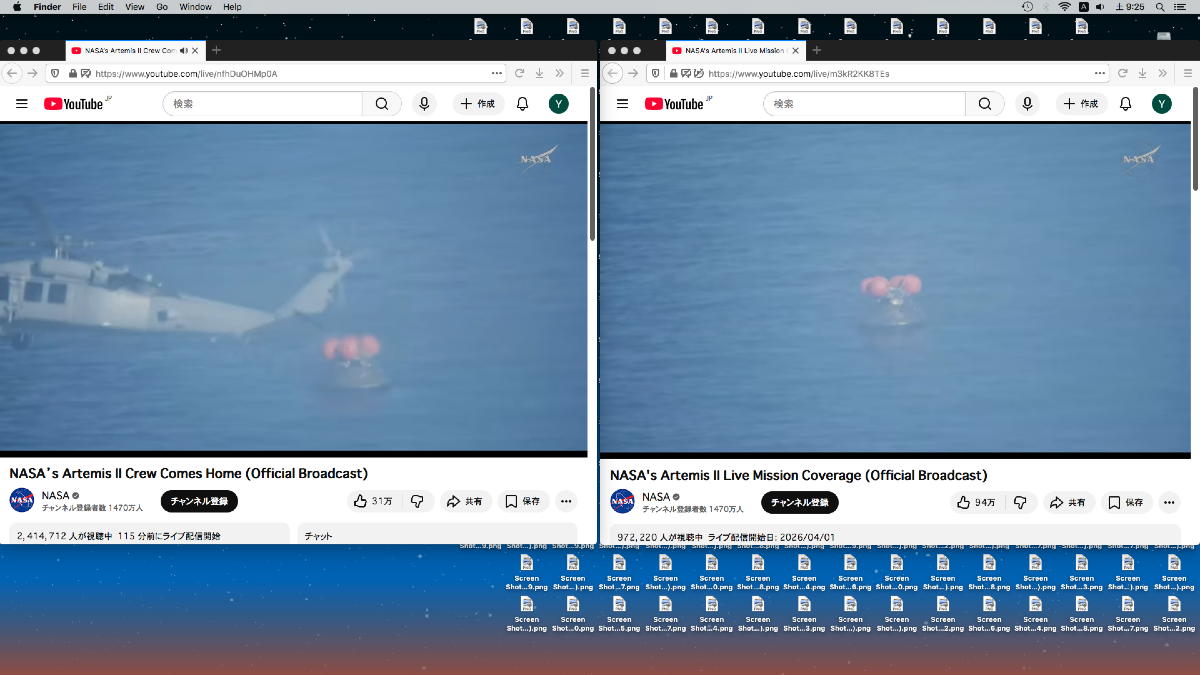Focus the 検索 search field in left YouTube
The image size is (1200, 675).
pyautogui.click(x=263, y=103)
